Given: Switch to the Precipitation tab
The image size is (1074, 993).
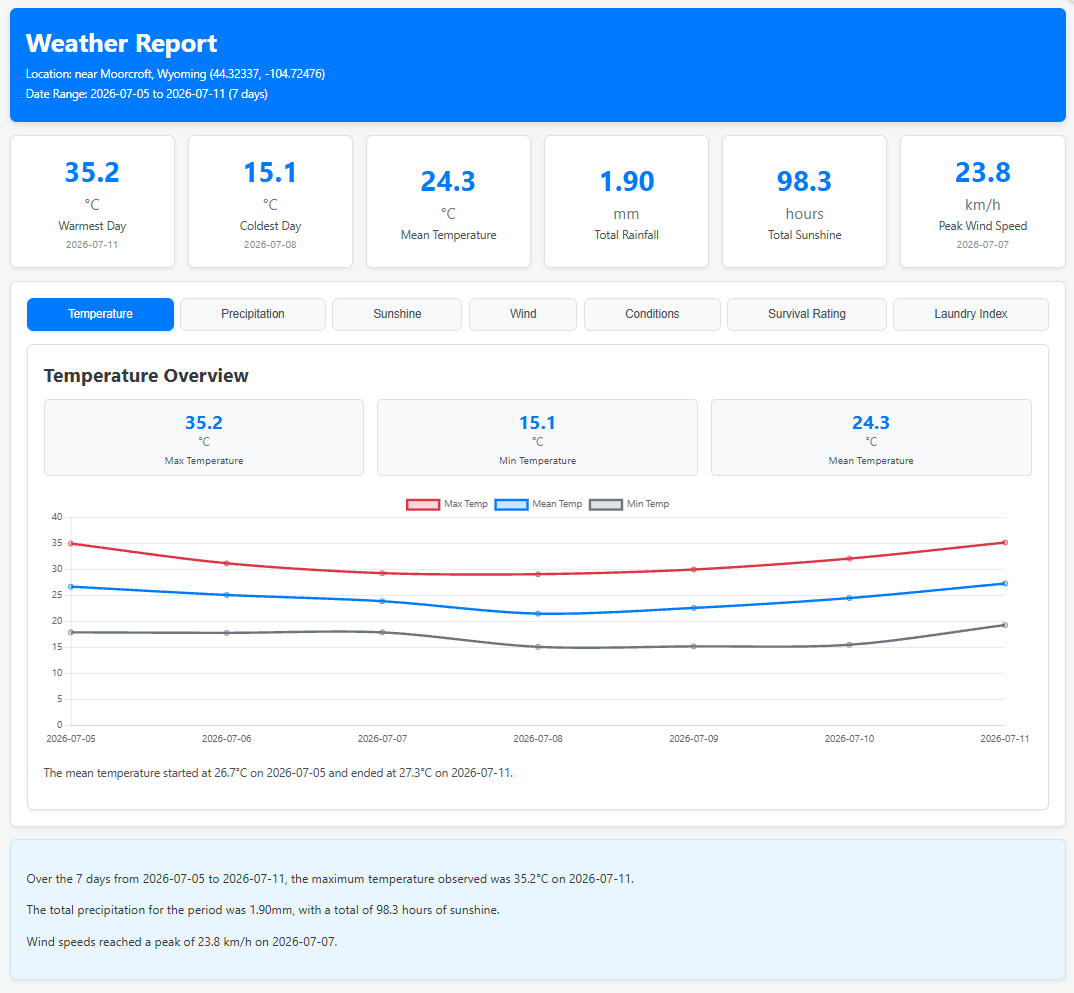Looking at the screenshot, I should 253,314.
